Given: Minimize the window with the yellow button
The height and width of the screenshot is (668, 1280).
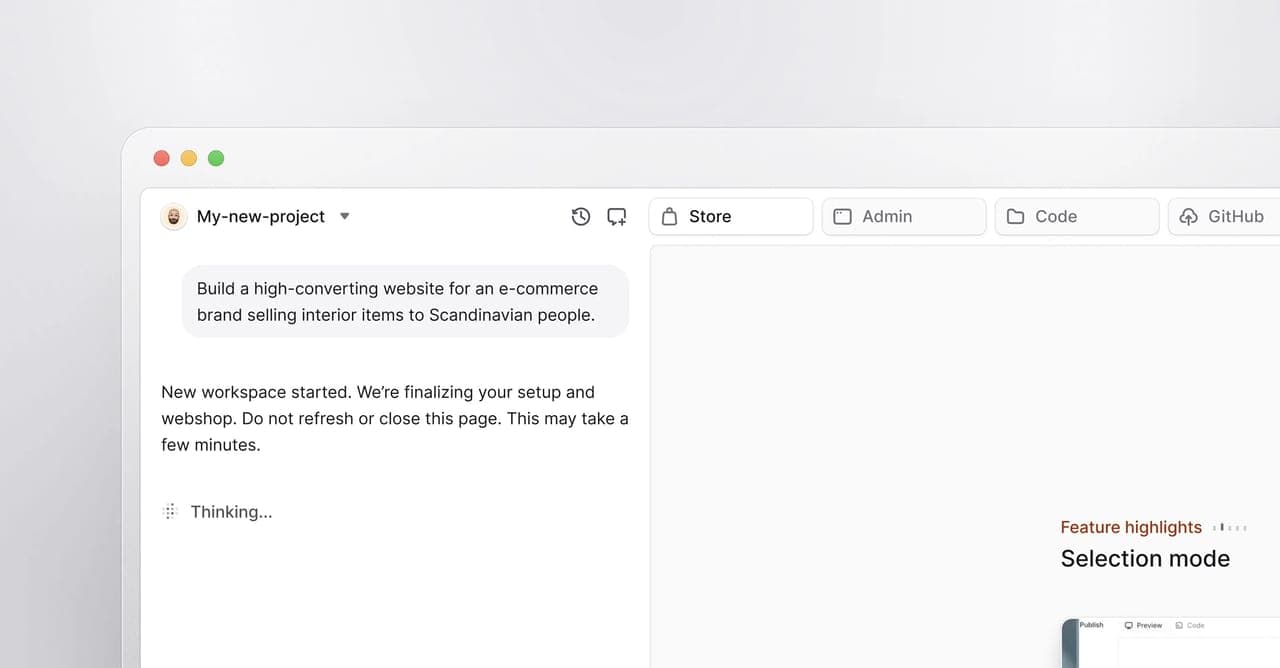Looking at the screenshot, I should 189,158.
